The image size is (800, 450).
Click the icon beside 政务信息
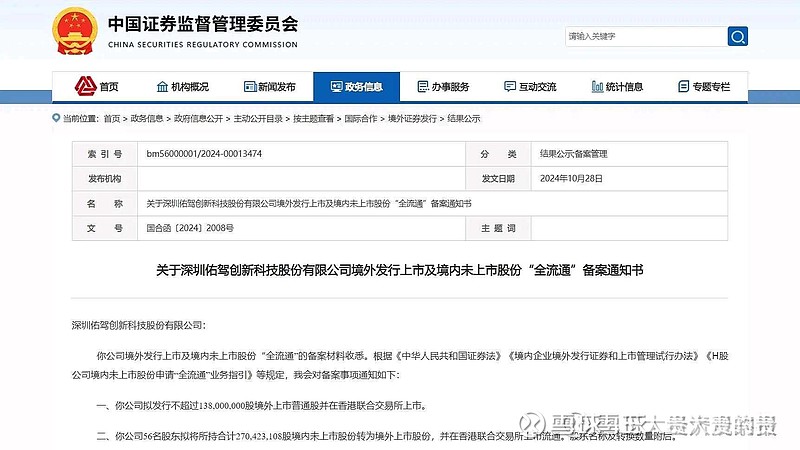coord(336,87)
